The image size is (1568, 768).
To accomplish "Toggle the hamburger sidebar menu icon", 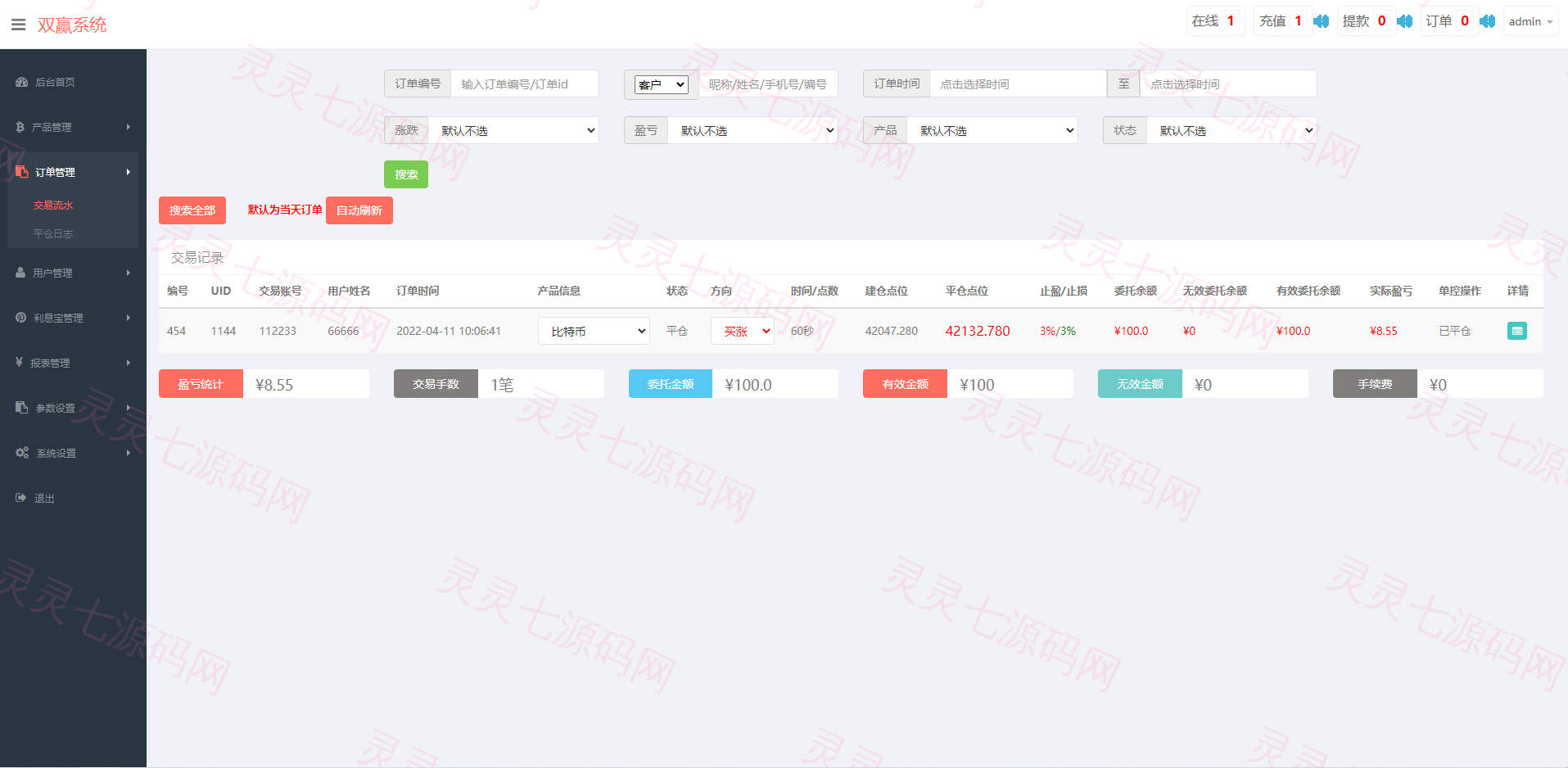I will pyautogui.click(x=18, y=25).
